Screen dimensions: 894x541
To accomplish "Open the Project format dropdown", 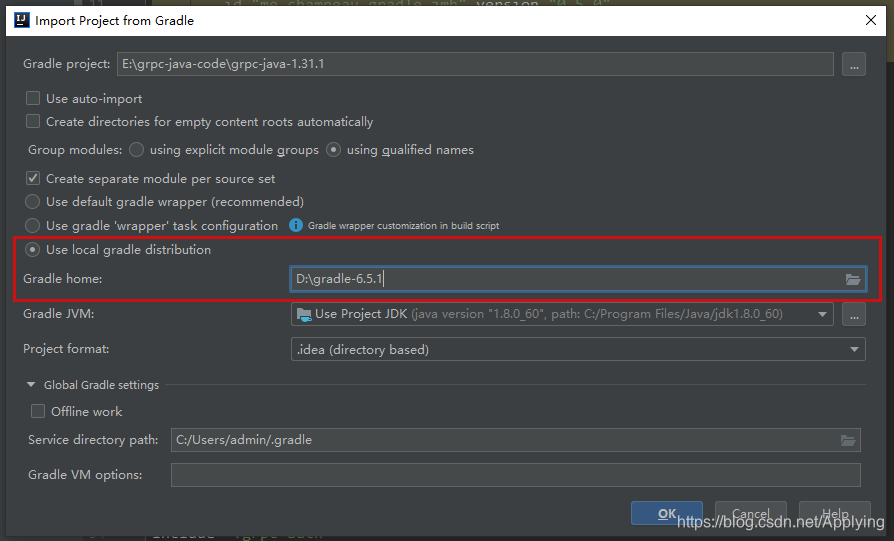I will (x=578, y=349).
